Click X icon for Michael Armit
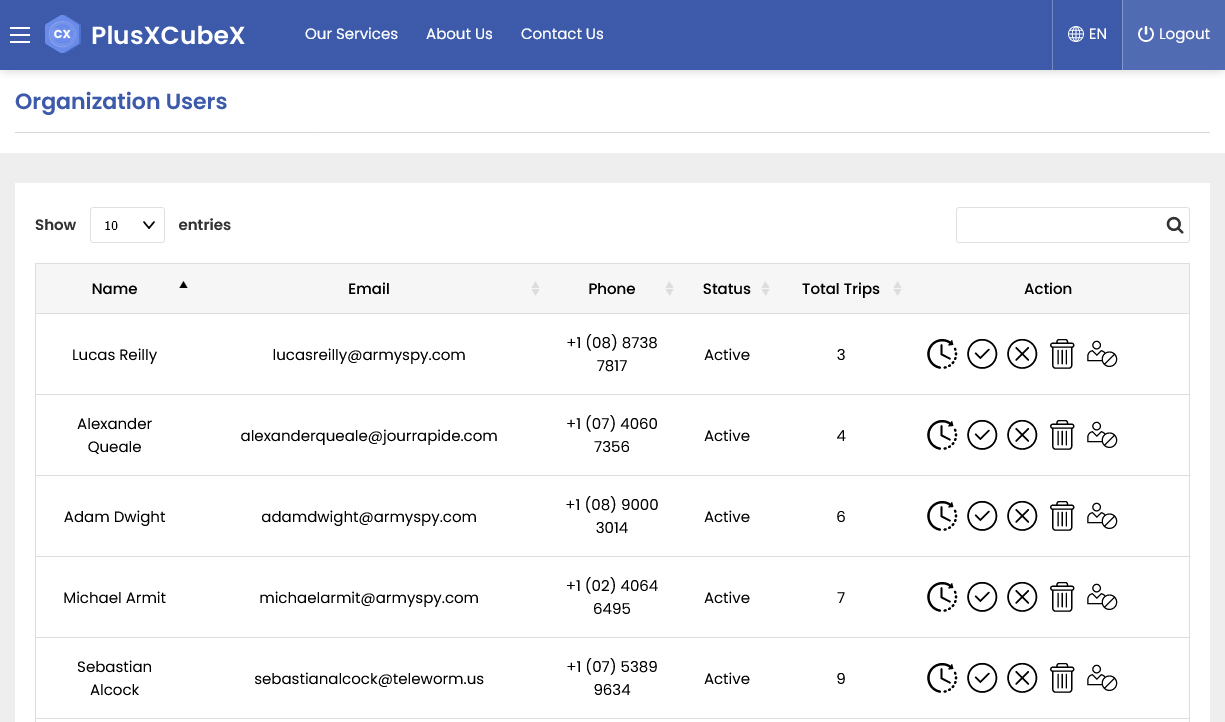This screenshot has width=1225, height=722. [1022, 597]
